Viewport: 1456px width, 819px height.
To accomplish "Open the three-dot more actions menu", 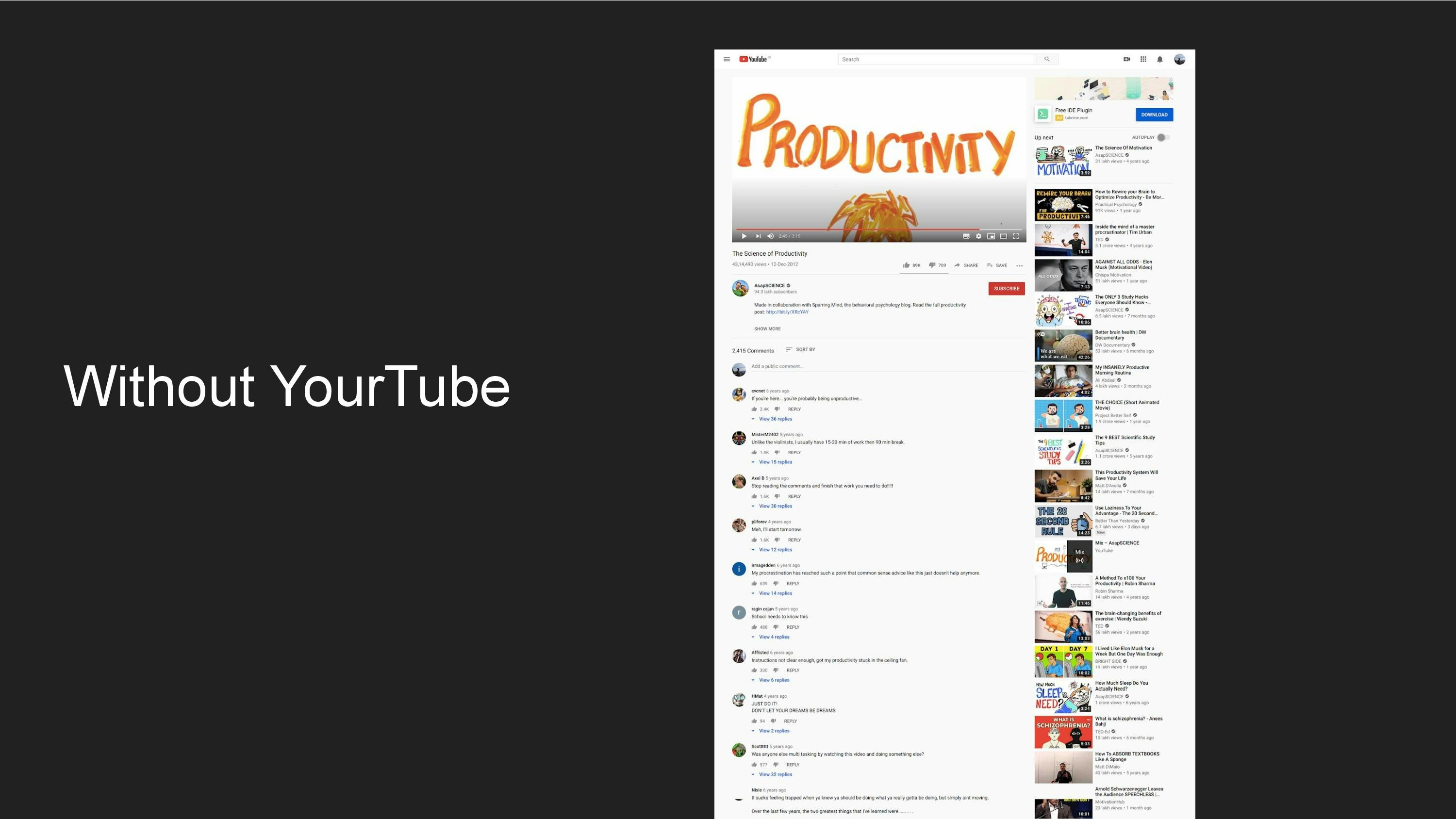I will pos(1020,265).
